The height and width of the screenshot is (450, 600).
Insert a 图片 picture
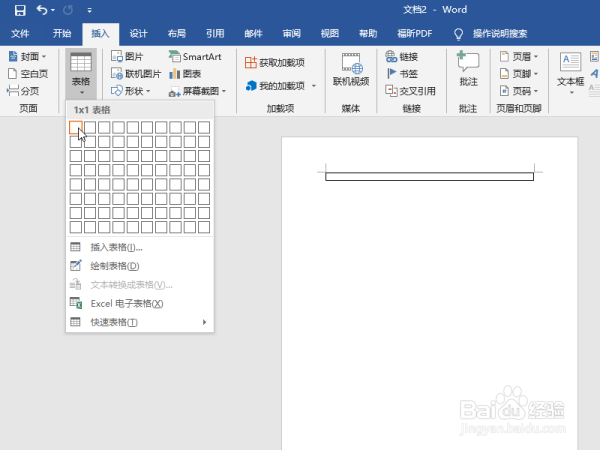[x=127, y=57]
